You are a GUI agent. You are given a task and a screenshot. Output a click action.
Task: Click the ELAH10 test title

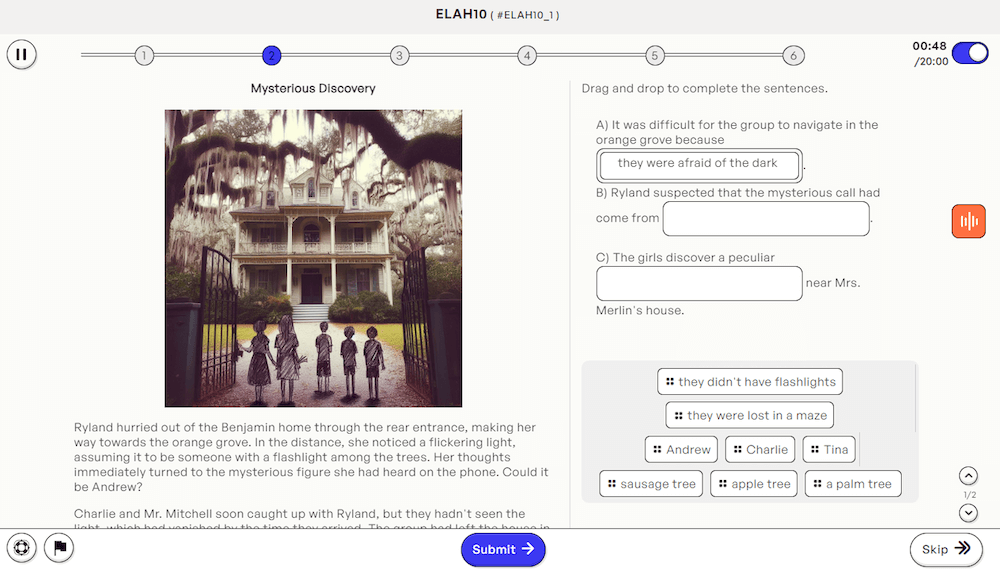(461, 14)
